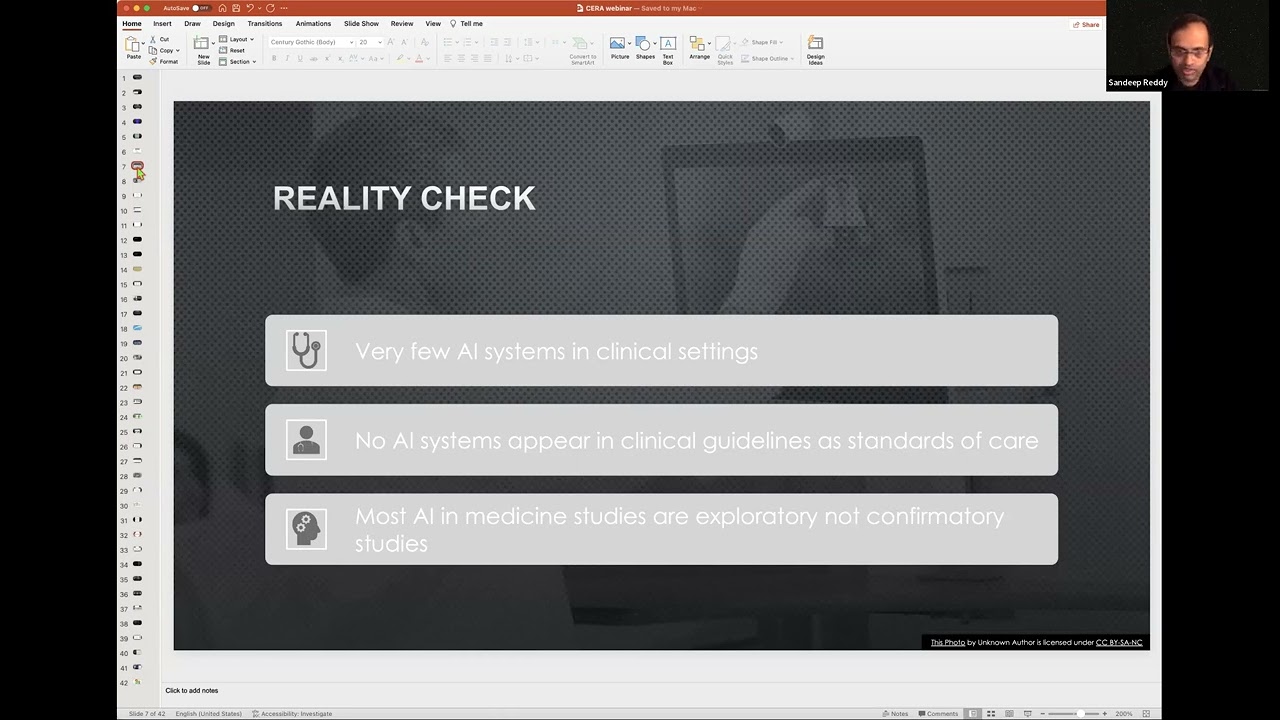Switch to the Animations tab
The image size is (1280, 720).
[313, 24]
